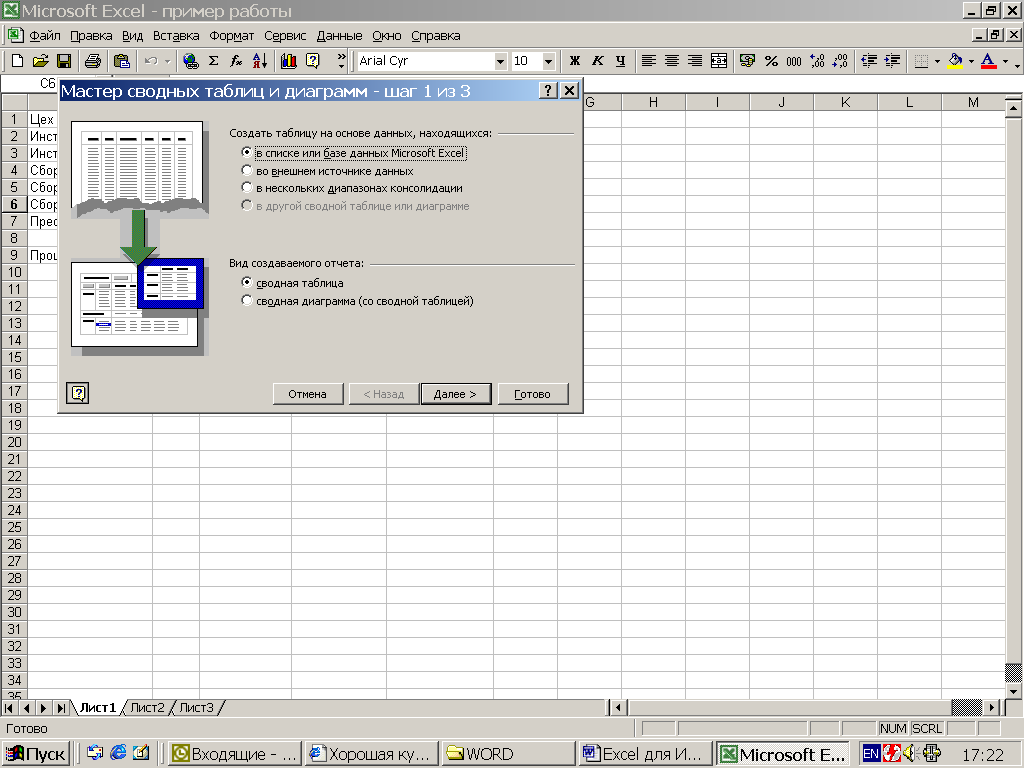The height and width of the screenshot is (768, 1024).
Task: Click the Paste Function fx icon
Action: click(x=236, y=61)
